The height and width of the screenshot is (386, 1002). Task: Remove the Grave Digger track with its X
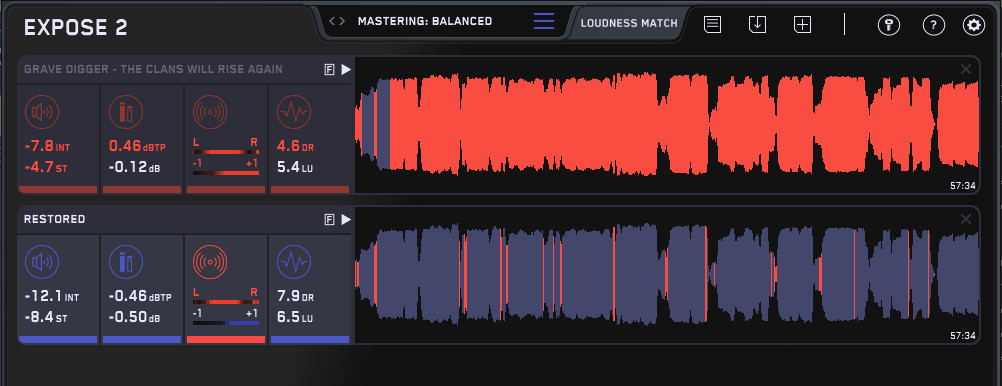coord(966,69)
